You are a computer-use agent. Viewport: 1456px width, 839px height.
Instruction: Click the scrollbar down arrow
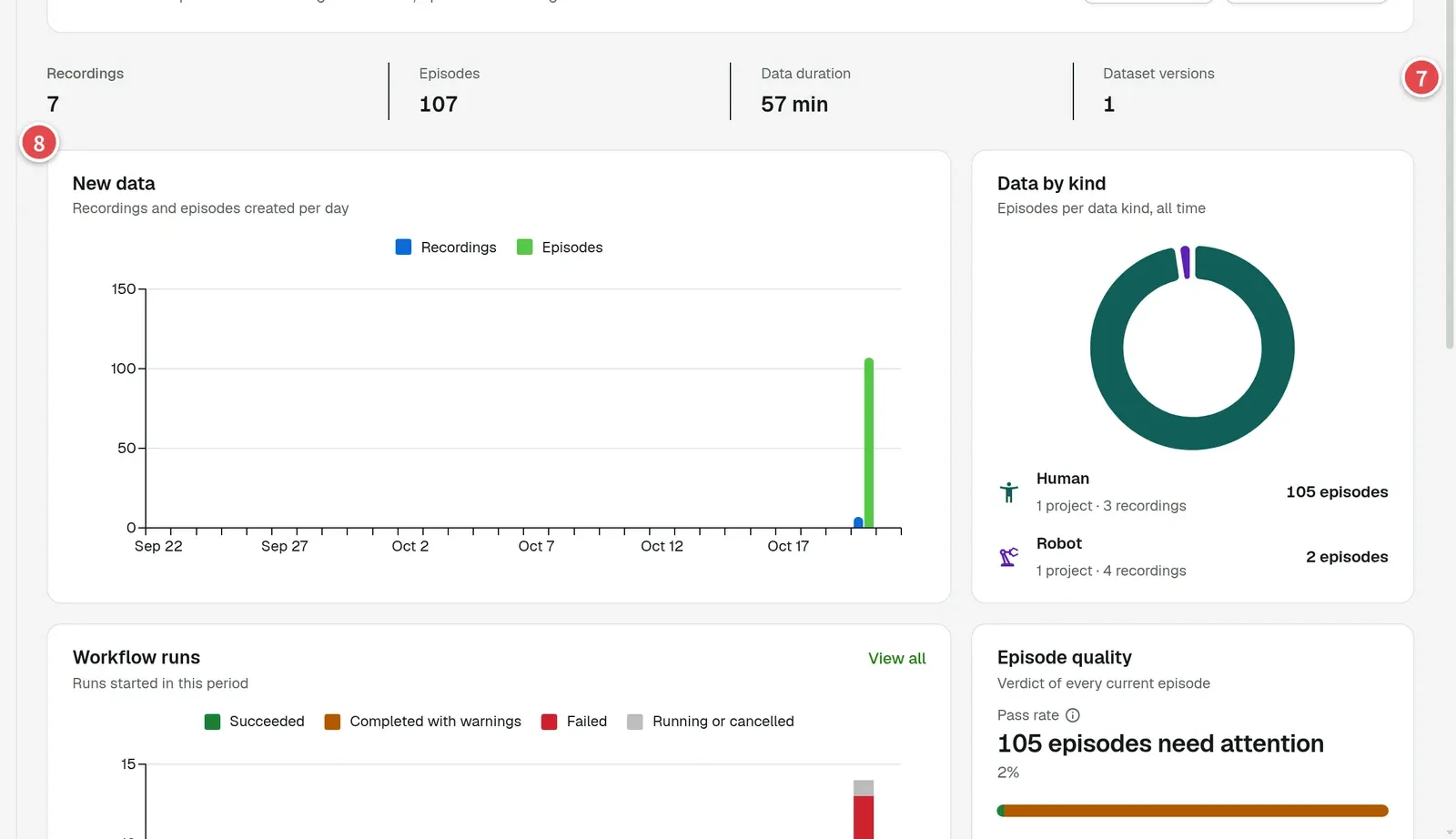(1450, 832)
